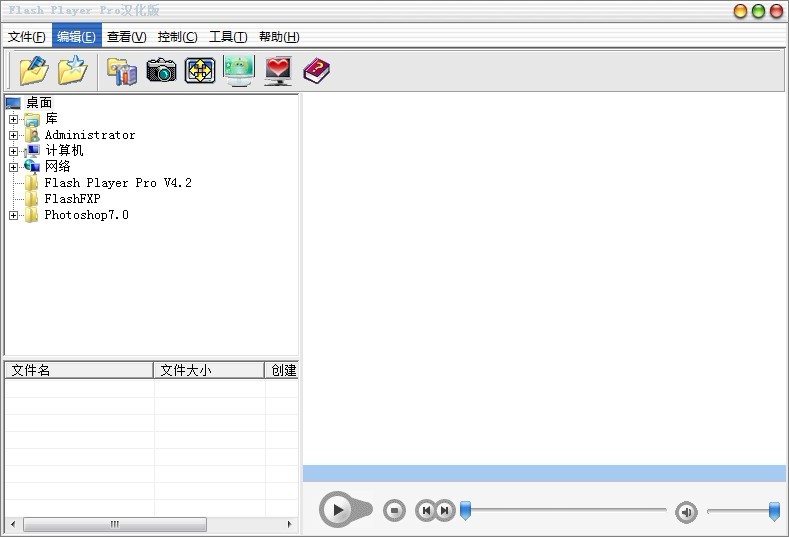Open help via the purple book icon
Screen dimensions: 789x537
tap(316, 70)
